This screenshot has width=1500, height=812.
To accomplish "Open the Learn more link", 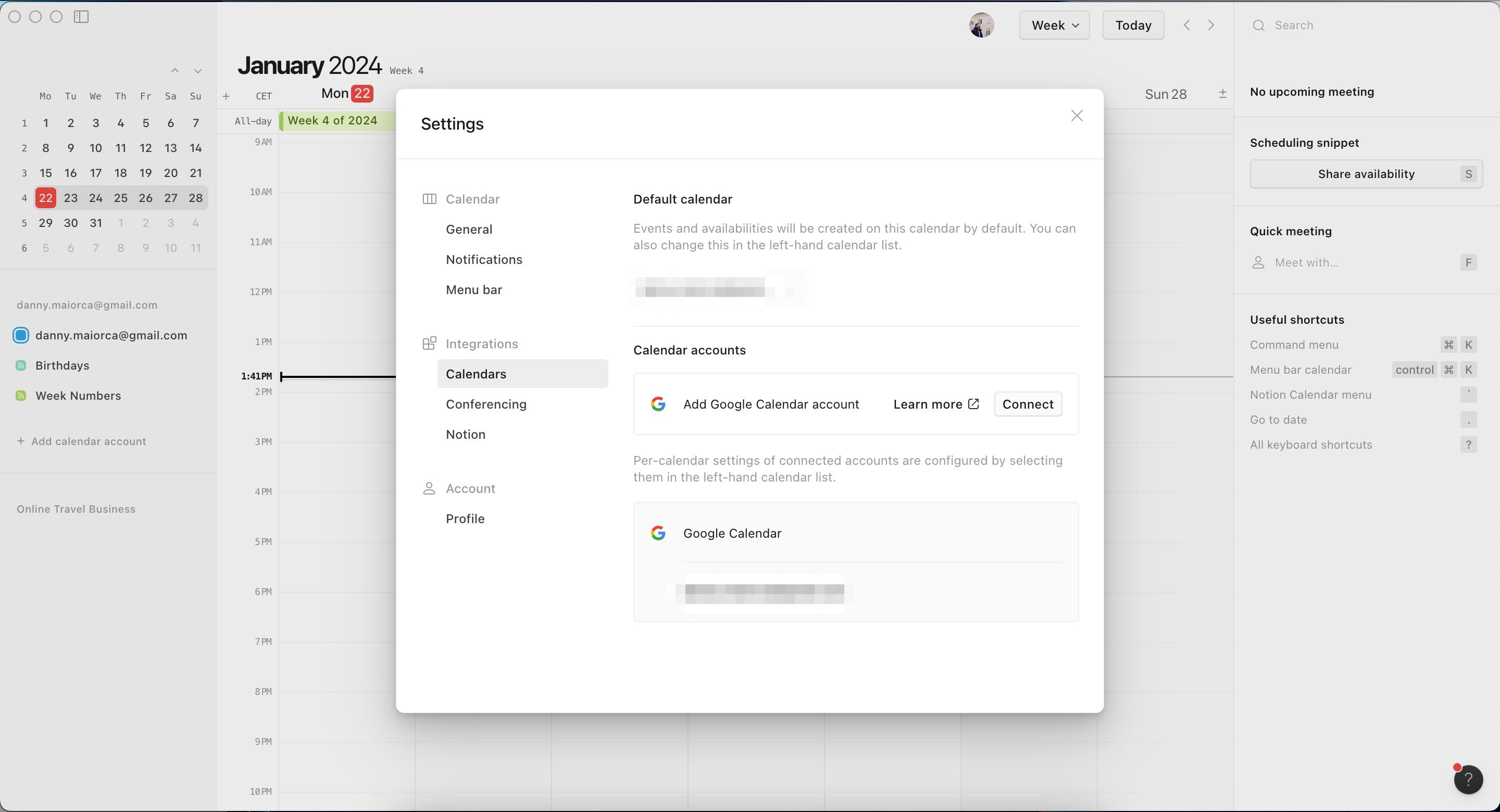I will pyautogui.click(x=928, y=403).
